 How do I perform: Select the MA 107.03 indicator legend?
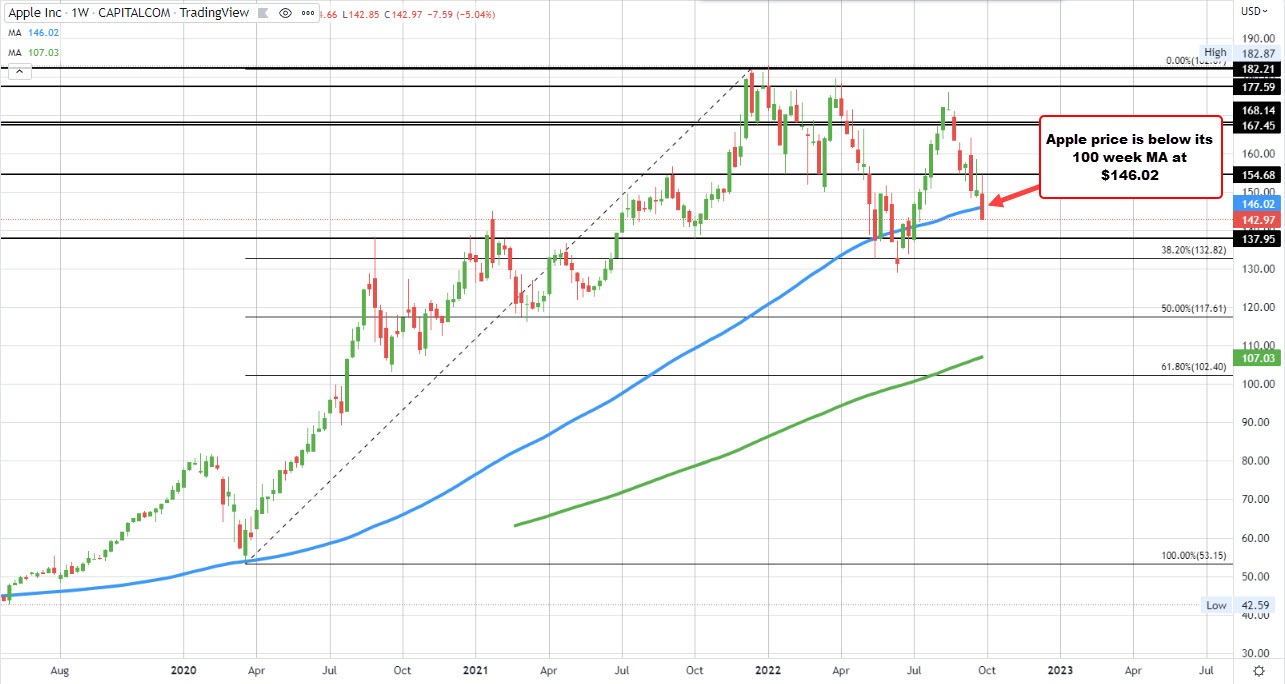tap(32, 52)
